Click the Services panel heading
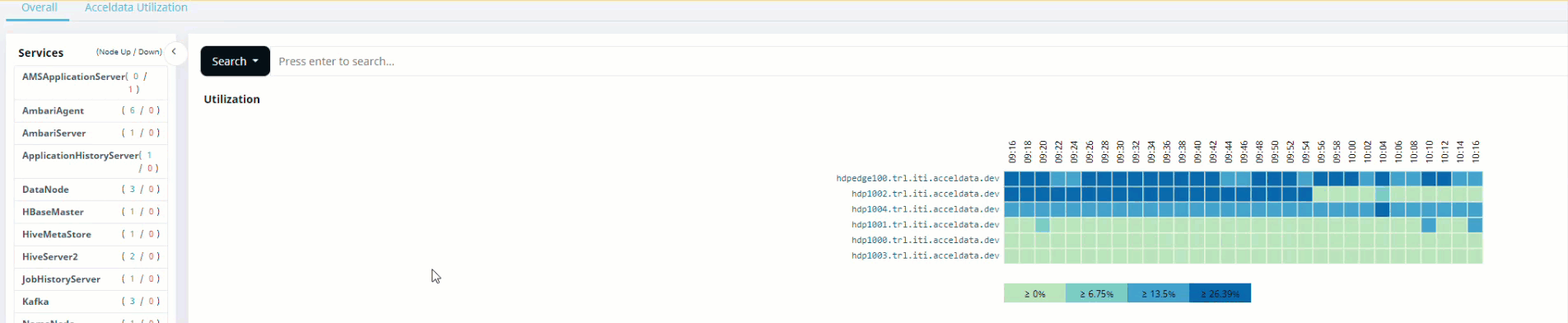Viewport: 1568px width, 323px height. 40,53
